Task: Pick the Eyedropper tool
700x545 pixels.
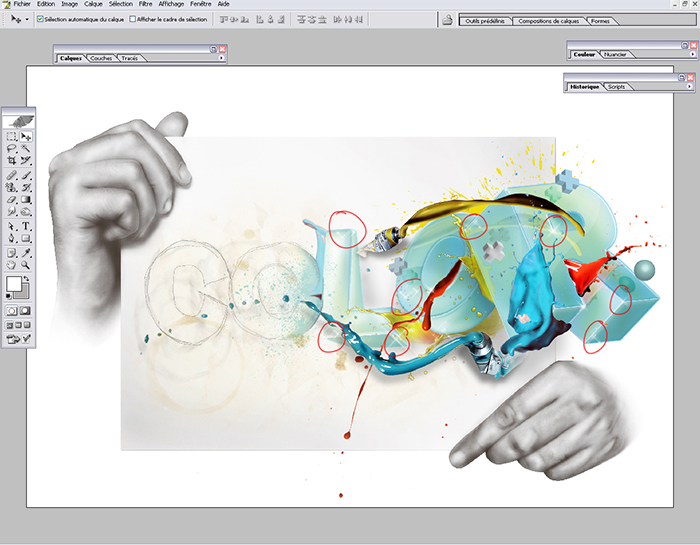Action: (26, 254)
